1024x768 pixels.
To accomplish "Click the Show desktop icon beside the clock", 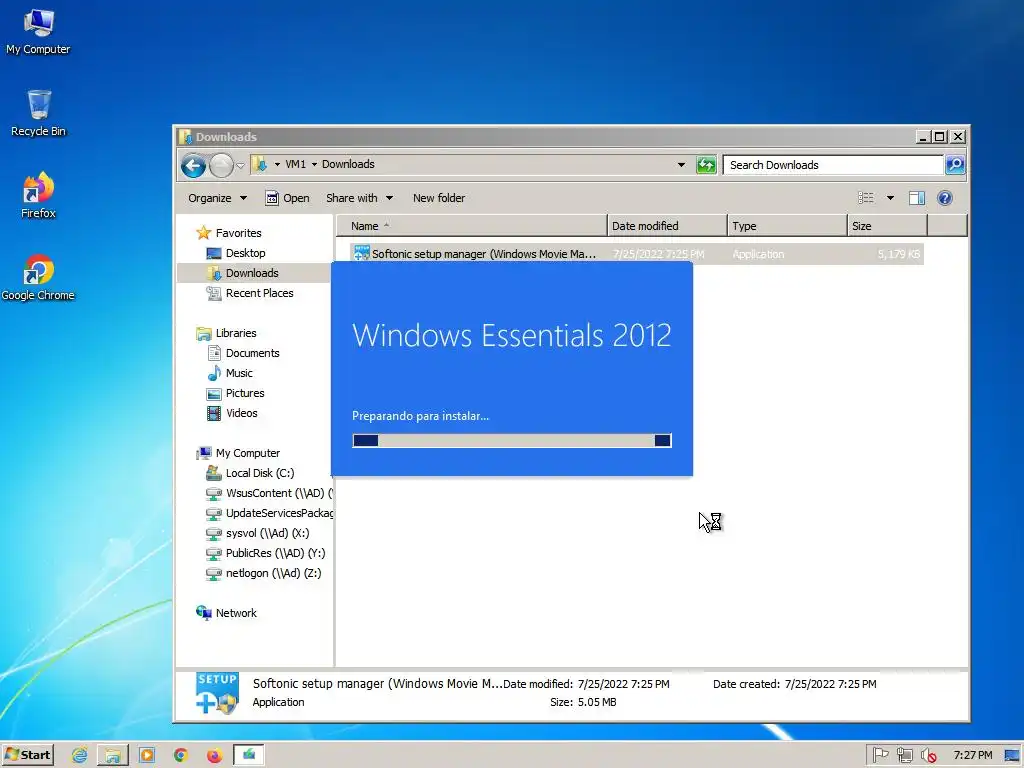I will [1013, 756].
